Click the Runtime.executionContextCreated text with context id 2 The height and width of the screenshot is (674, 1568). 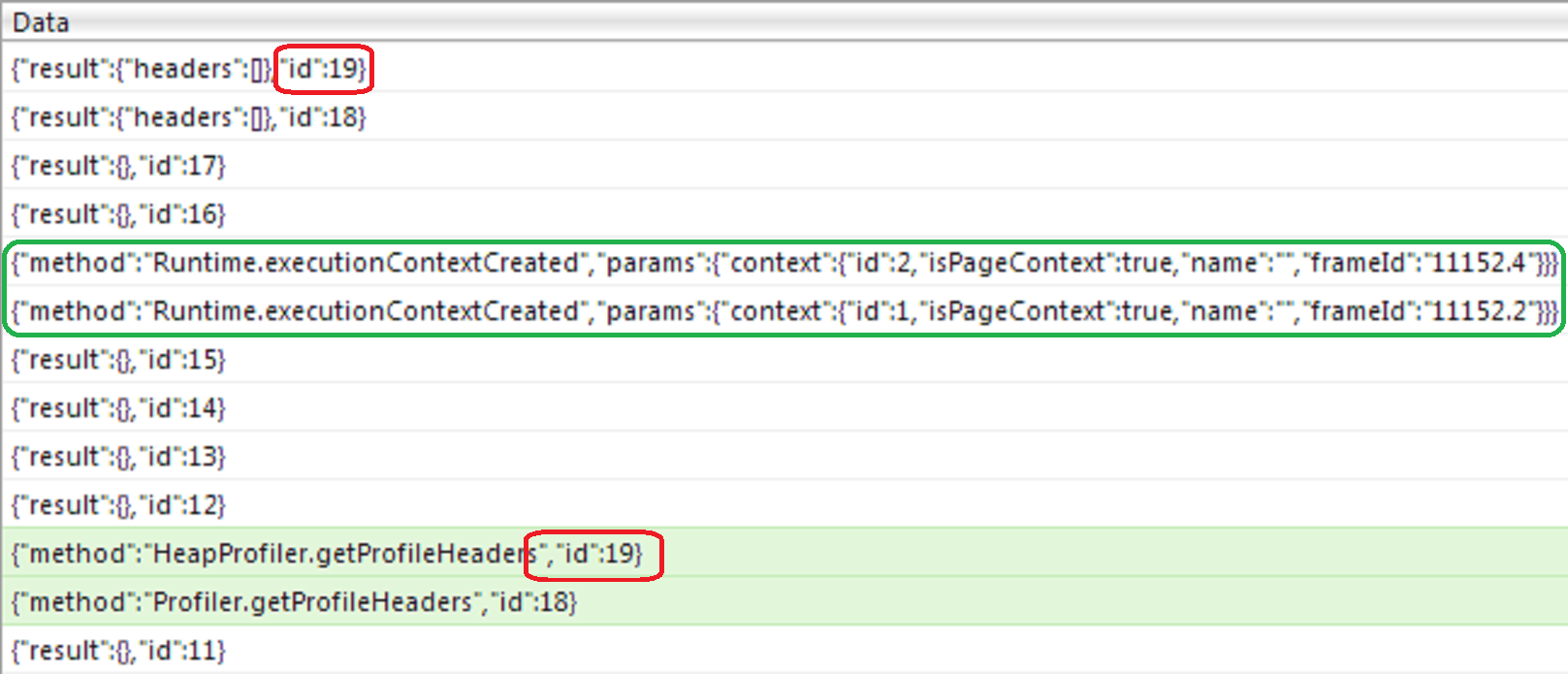point(367,263)
